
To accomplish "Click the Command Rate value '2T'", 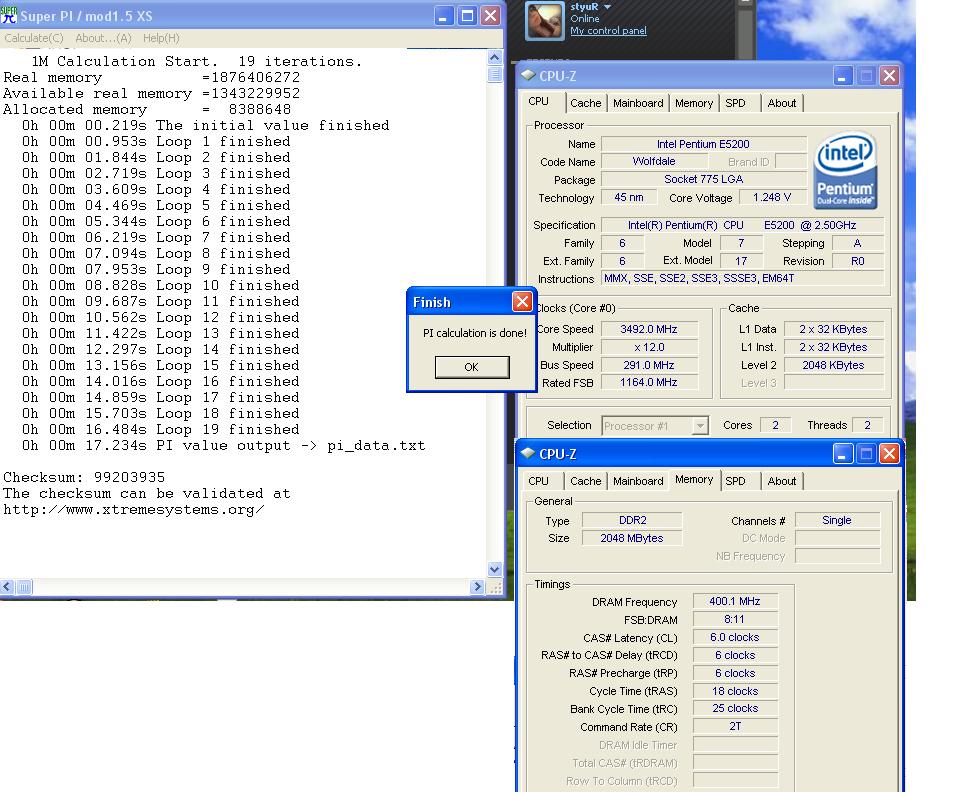I will click(735, 726).
